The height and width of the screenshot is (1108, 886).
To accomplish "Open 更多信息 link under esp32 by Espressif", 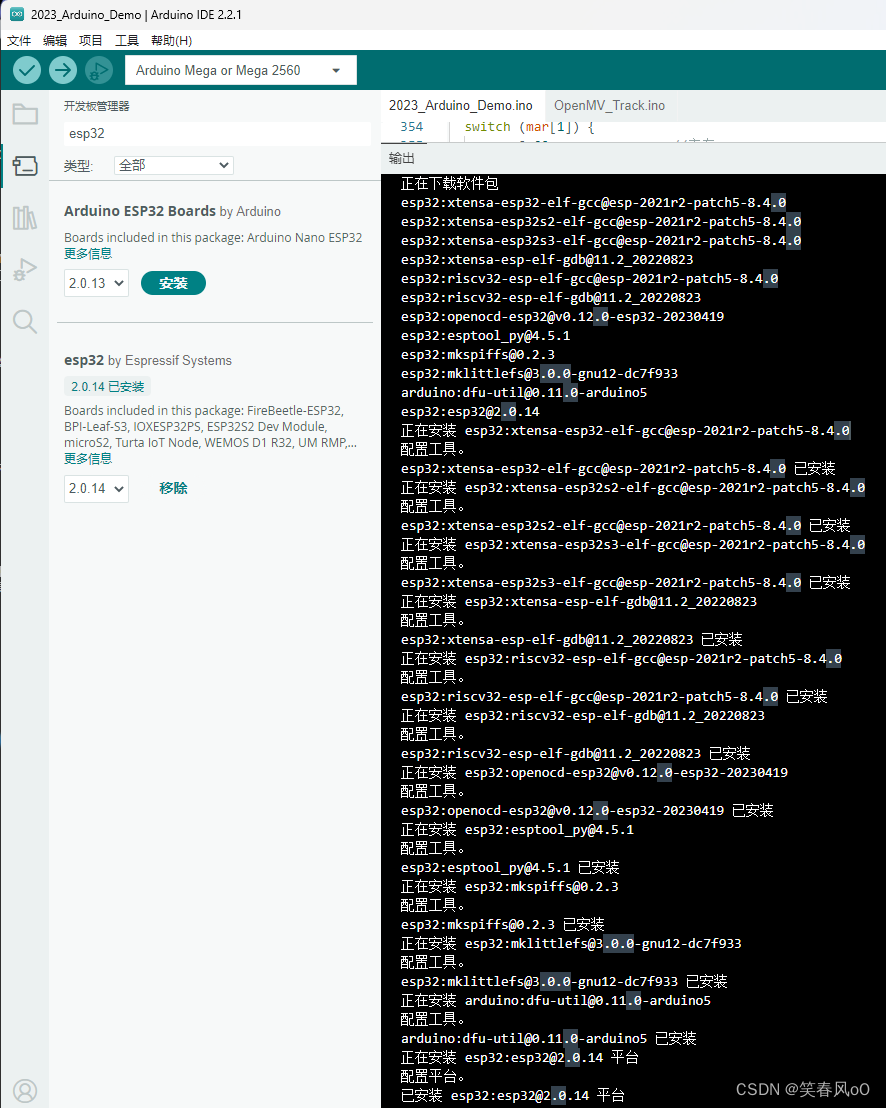I will point(88,459).
